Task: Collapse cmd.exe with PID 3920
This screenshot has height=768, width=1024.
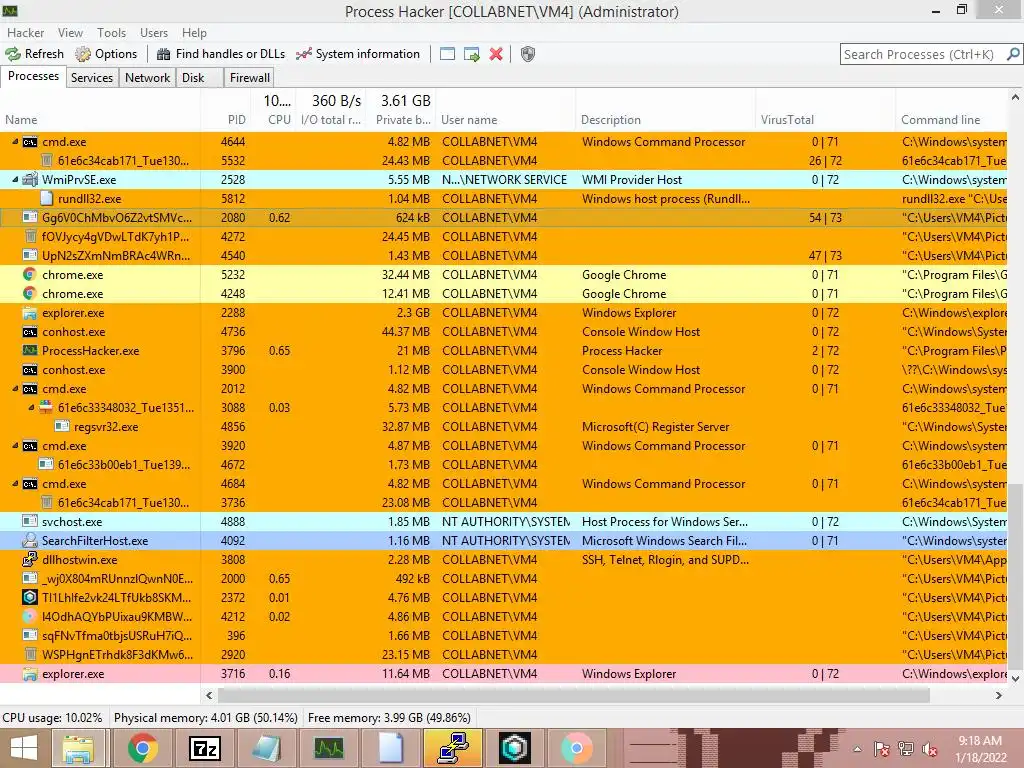Action: [x=15, y=446]
